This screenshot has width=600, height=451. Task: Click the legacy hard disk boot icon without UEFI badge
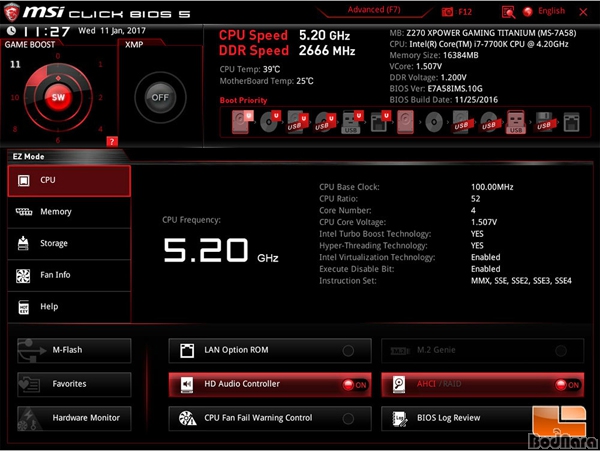[x=405, y=122]
